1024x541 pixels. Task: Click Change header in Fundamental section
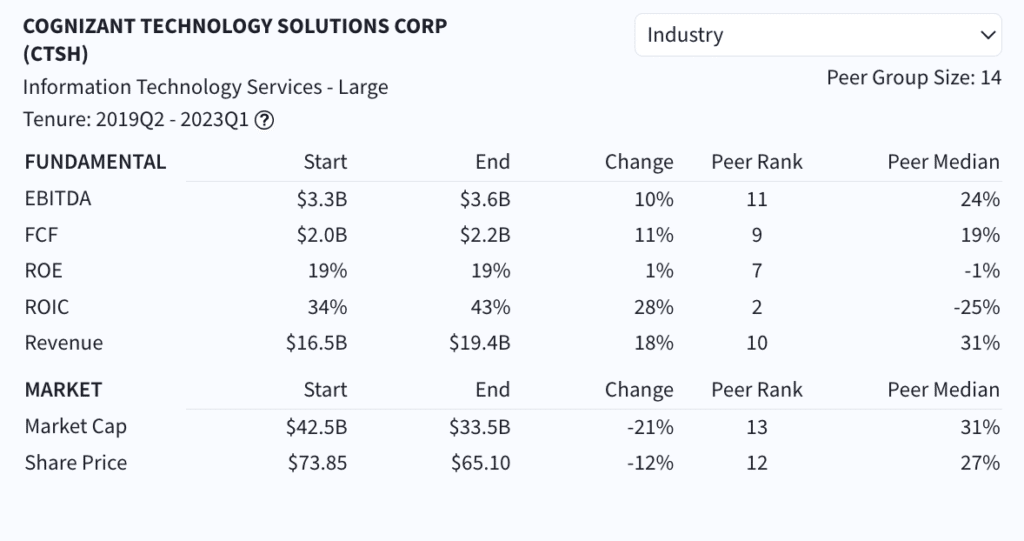[639, 162]
